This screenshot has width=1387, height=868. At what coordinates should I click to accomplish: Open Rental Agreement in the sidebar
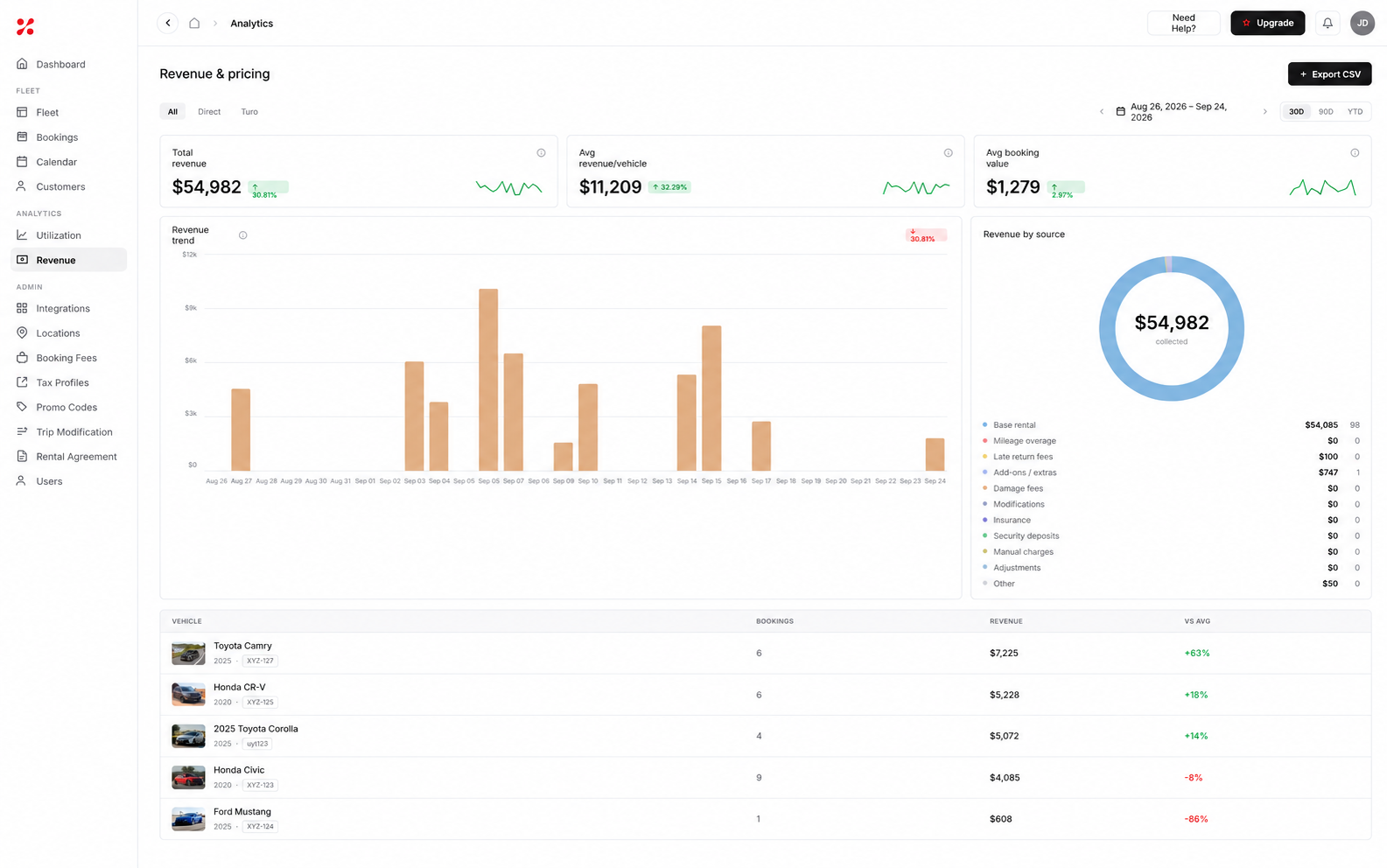tap(68, 457)
